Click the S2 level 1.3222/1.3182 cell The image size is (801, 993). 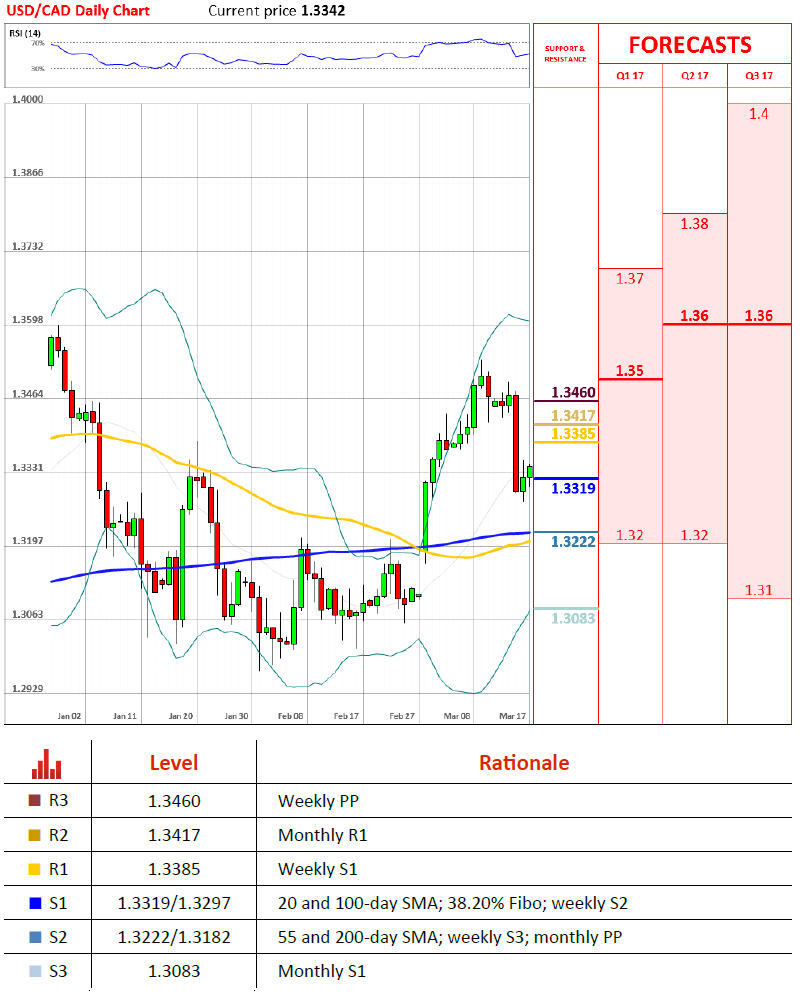click(174, 937)
